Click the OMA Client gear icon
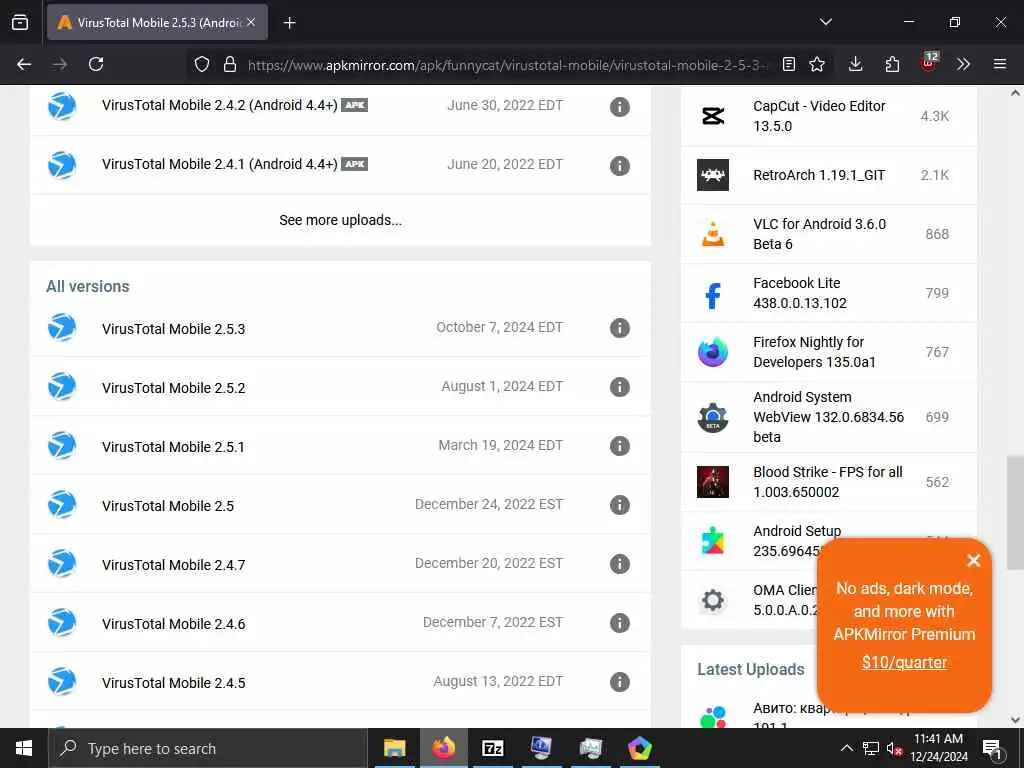Screen dimensions: 1024x768 click(712, 600)
